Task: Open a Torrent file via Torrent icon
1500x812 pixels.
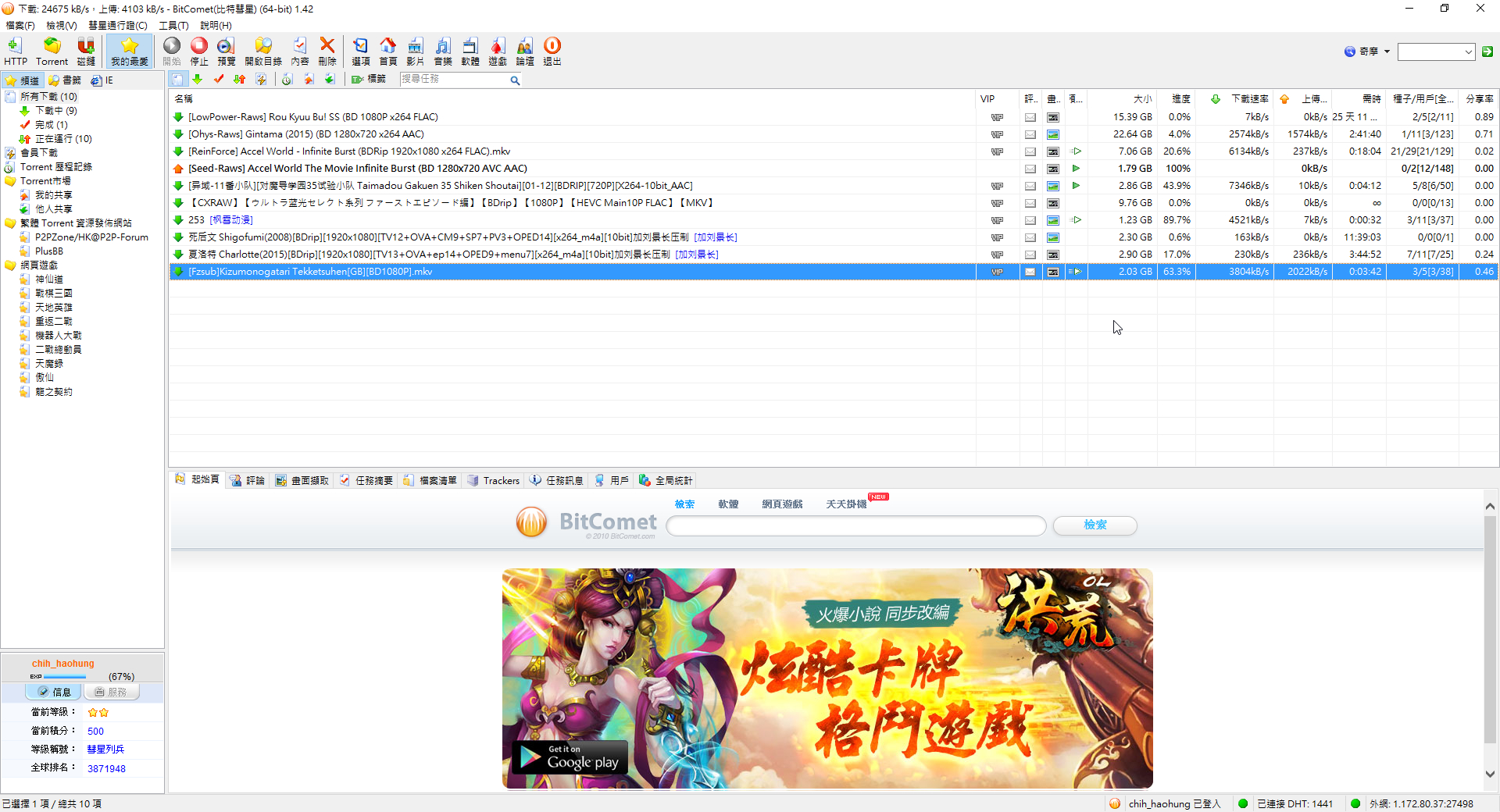Action: coord(52,52)
